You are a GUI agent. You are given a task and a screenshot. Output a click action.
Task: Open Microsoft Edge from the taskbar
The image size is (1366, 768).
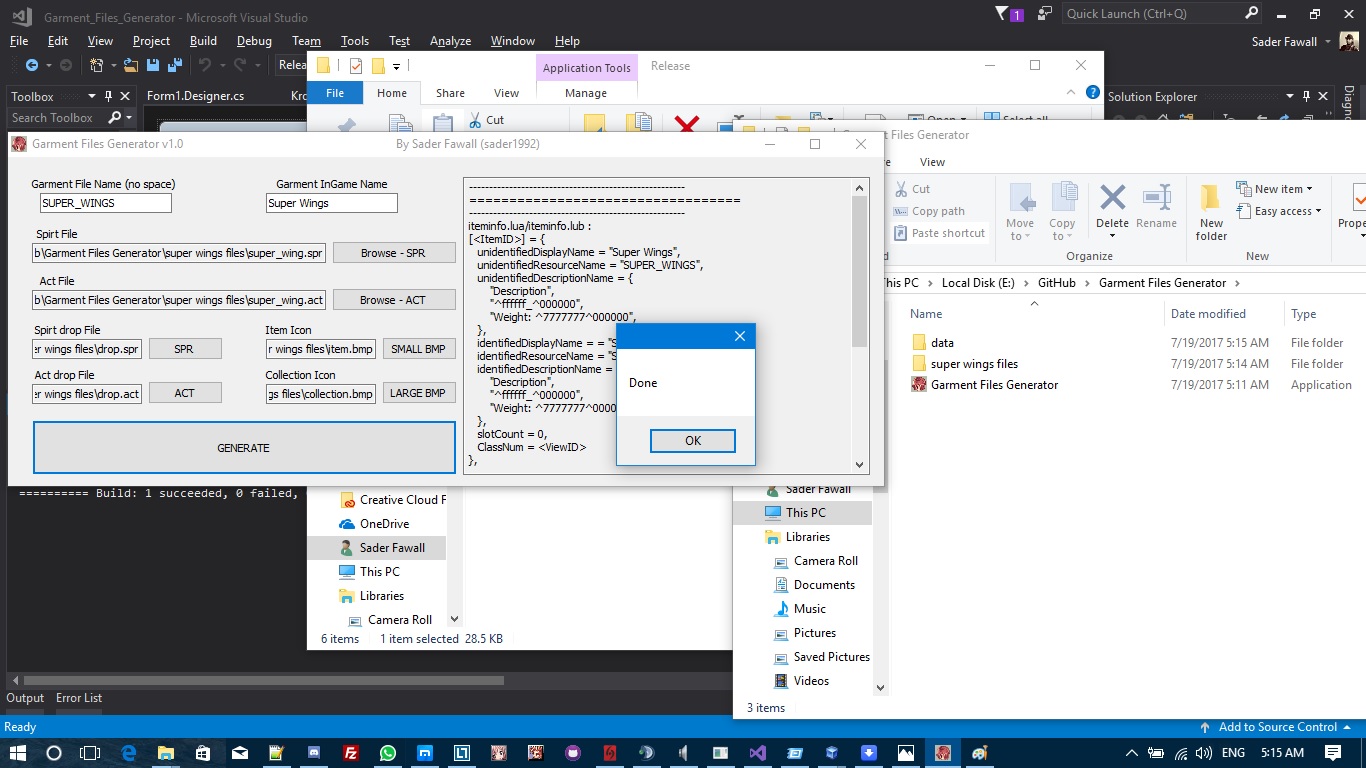[129, 753]
